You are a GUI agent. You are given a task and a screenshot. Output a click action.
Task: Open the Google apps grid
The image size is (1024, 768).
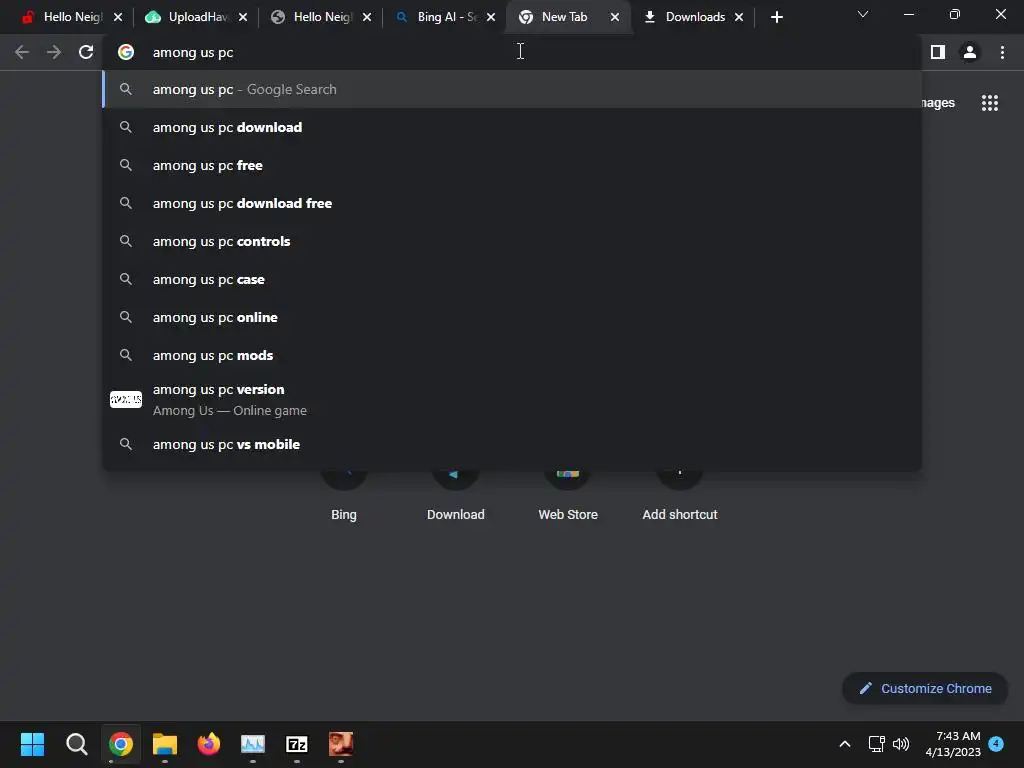(x=989, y=103)
